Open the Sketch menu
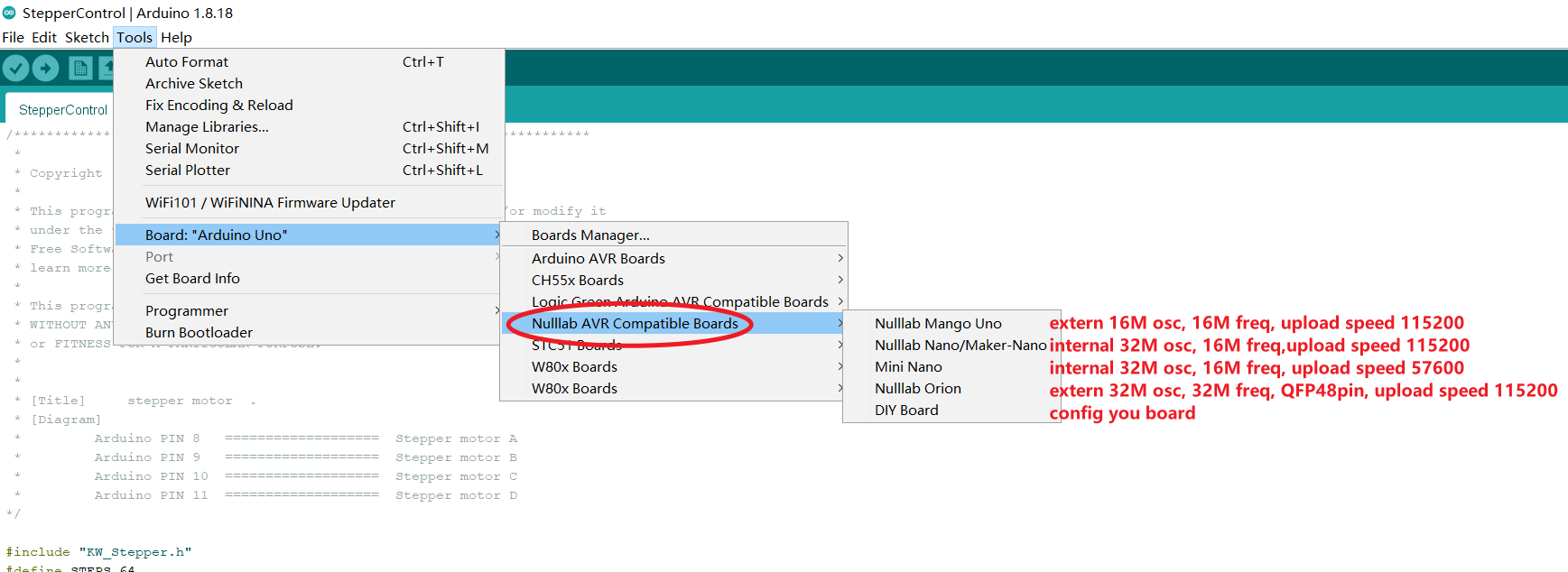Screen dimensions: 1568x572 coord(87,37)
